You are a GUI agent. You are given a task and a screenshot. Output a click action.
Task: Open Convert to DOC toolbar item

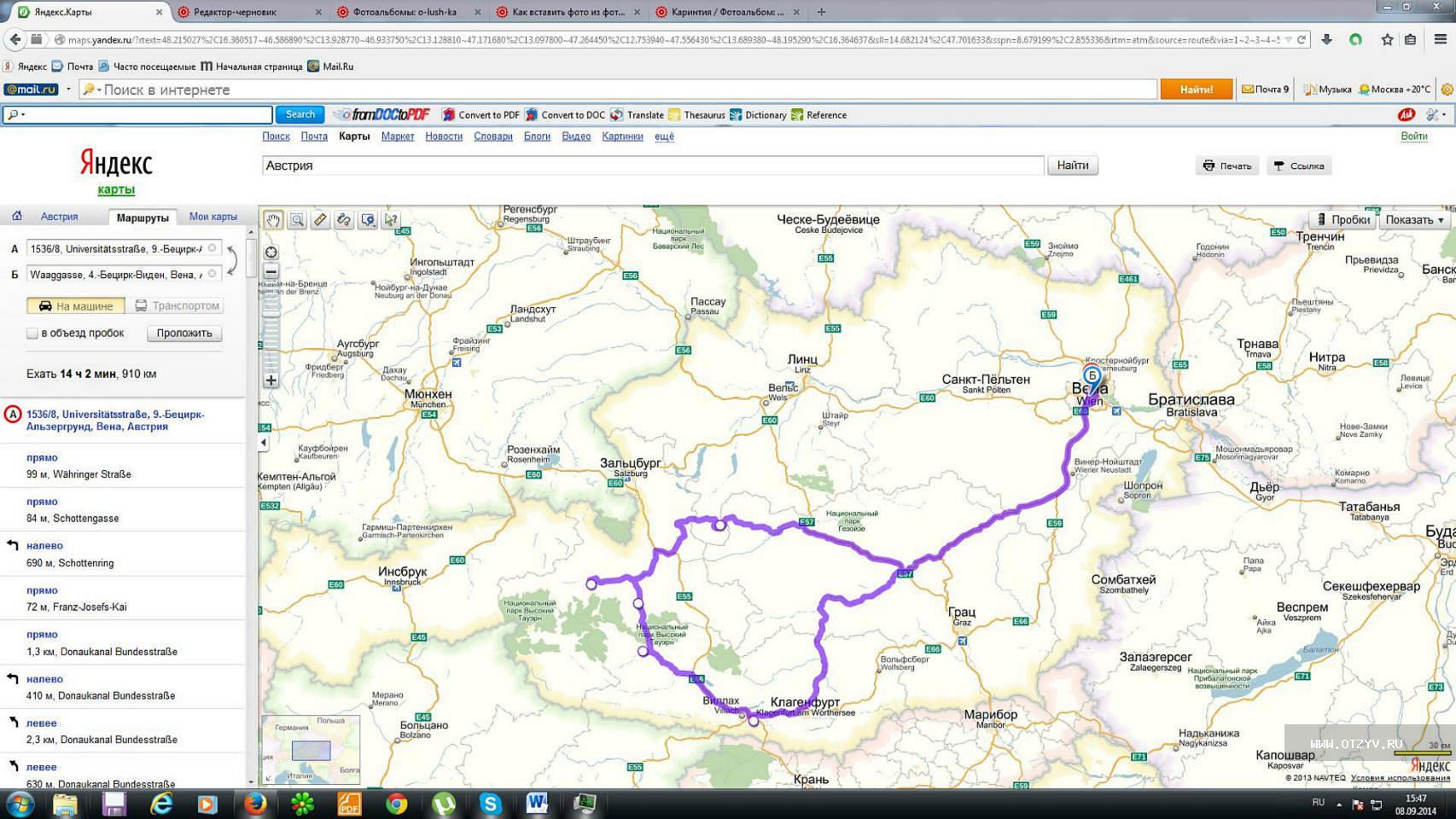point(564,115)
